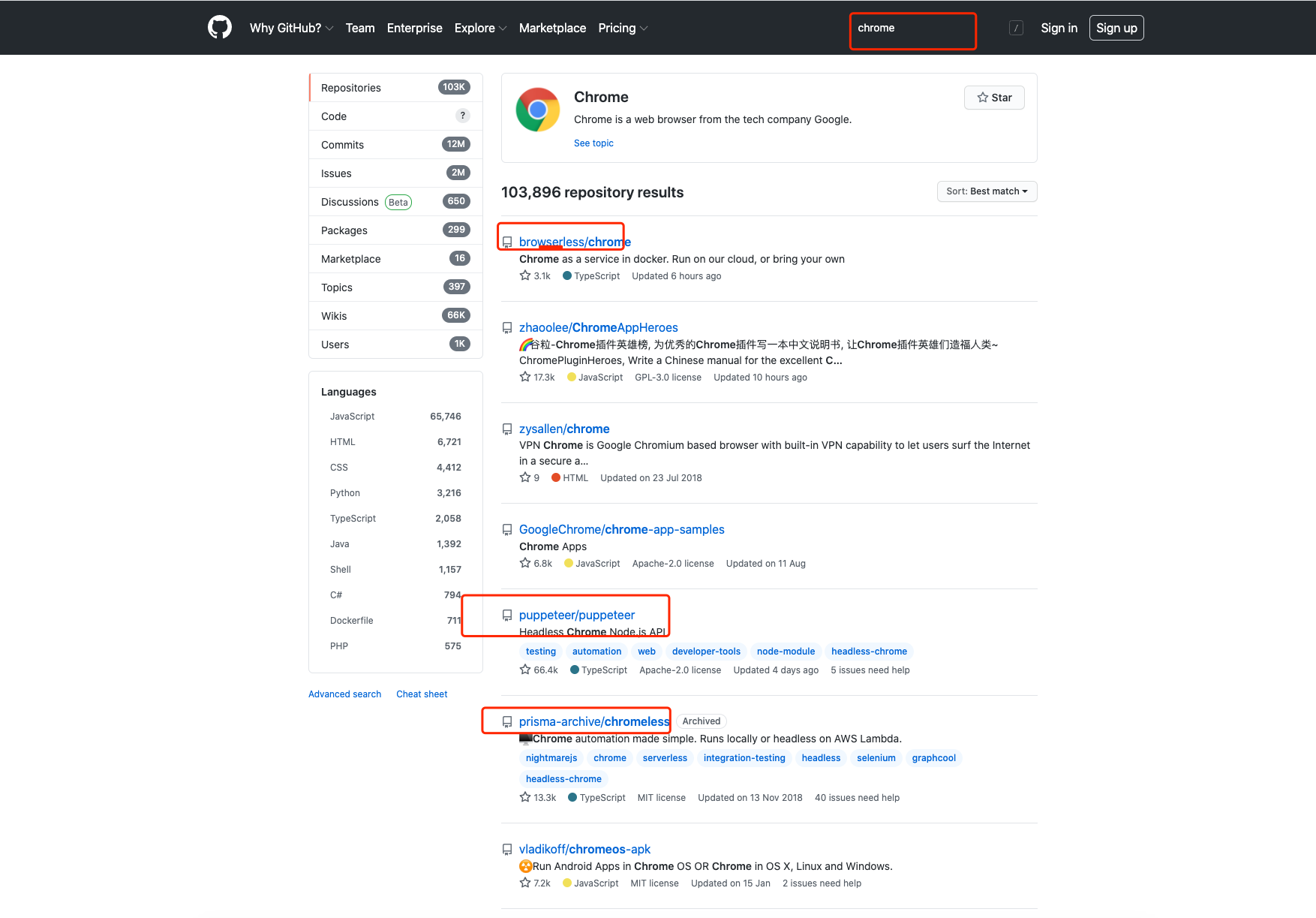Open the Why GitHub? dropdown menu
Image resolution: width=1316 pixels, height=918 pixels.
(291, 28)
